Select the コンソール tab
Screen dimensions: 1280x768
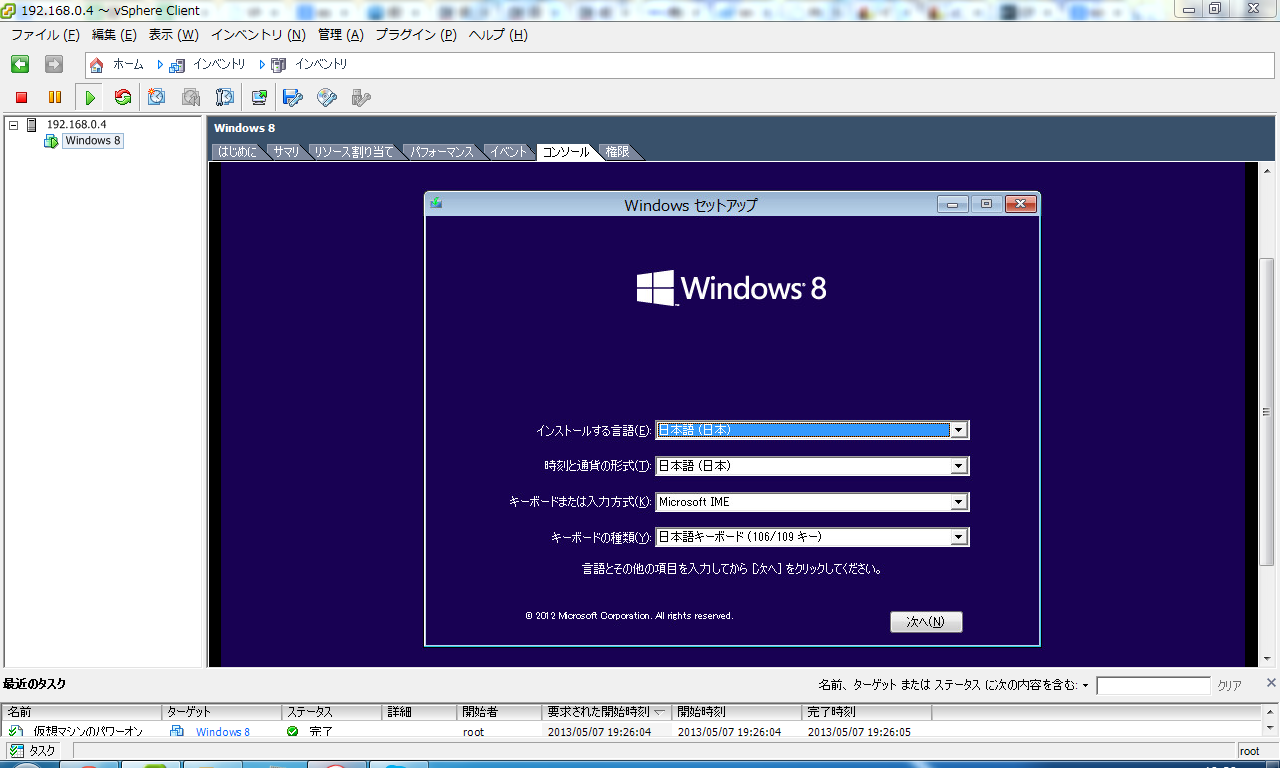pos(566,152)
